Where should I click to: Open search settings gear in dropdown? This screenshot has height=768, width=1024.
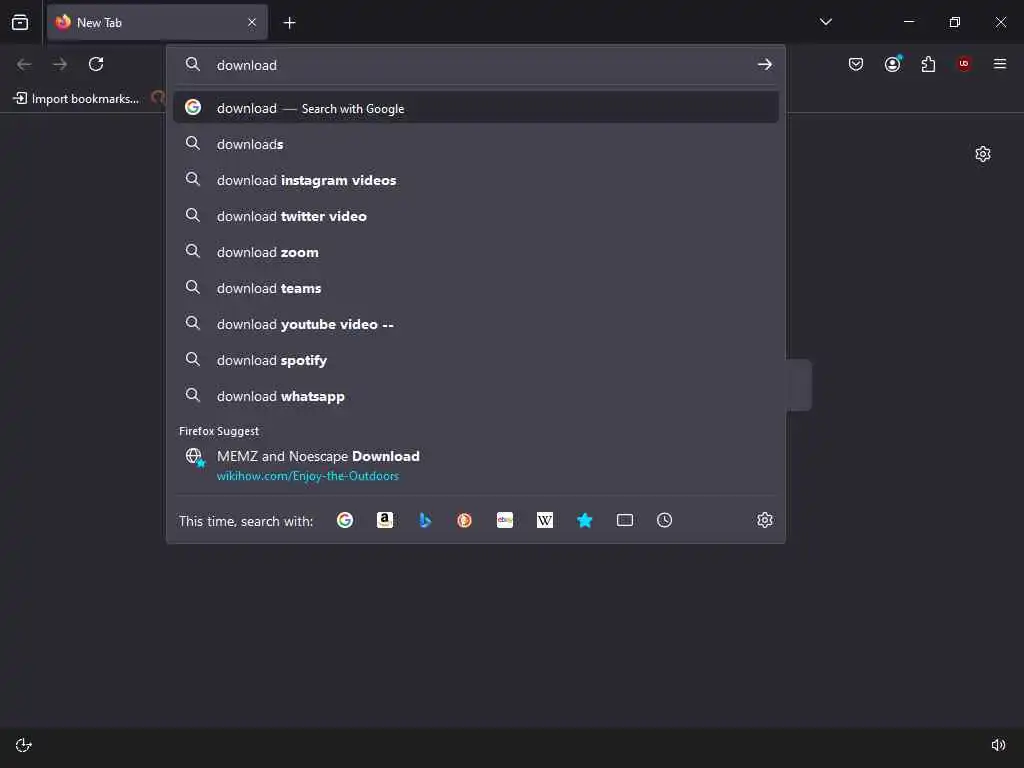tap(765, 520)
